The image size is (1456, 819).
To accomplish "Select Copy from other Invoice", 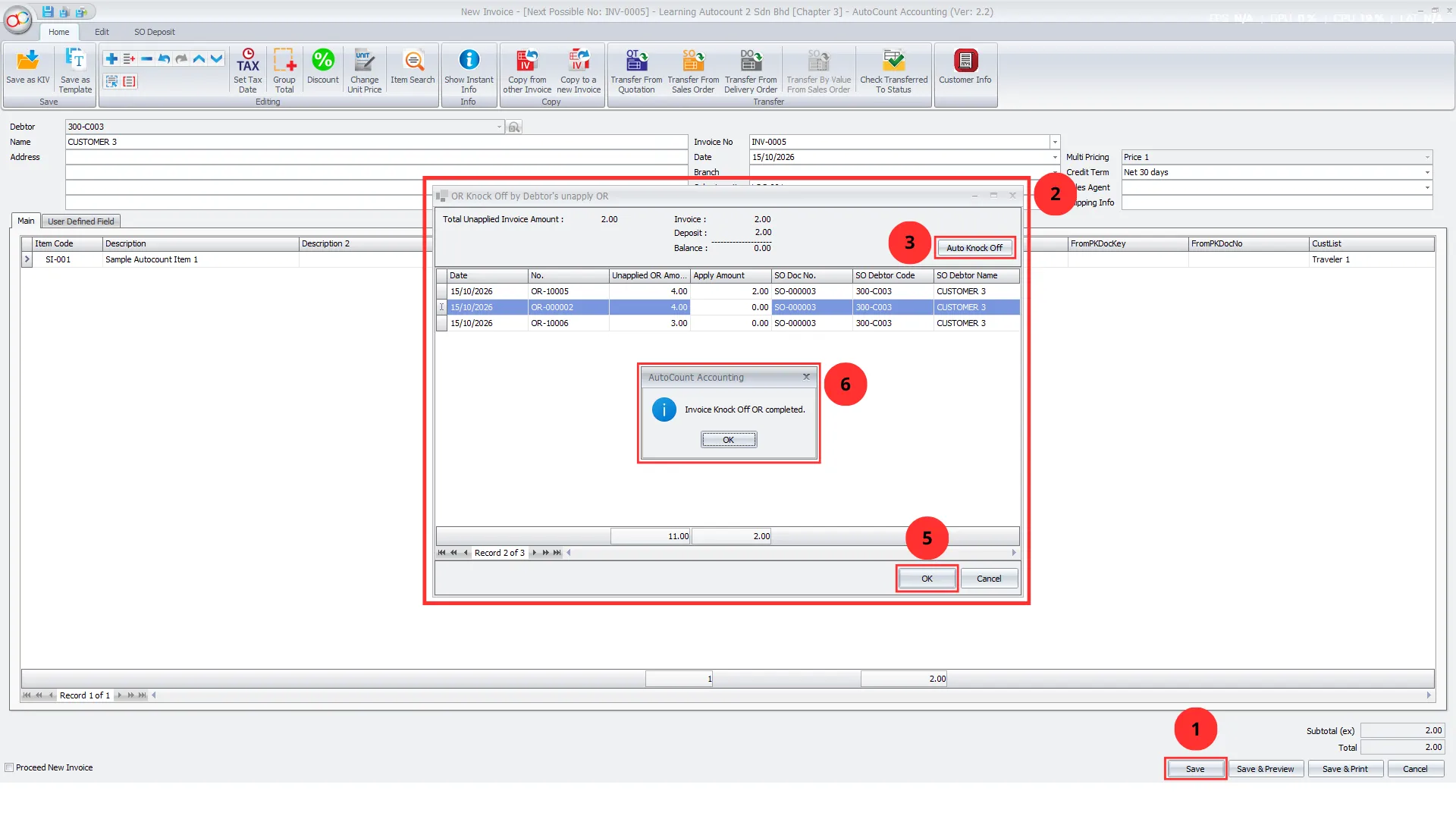I will click(x=527, y=71).
